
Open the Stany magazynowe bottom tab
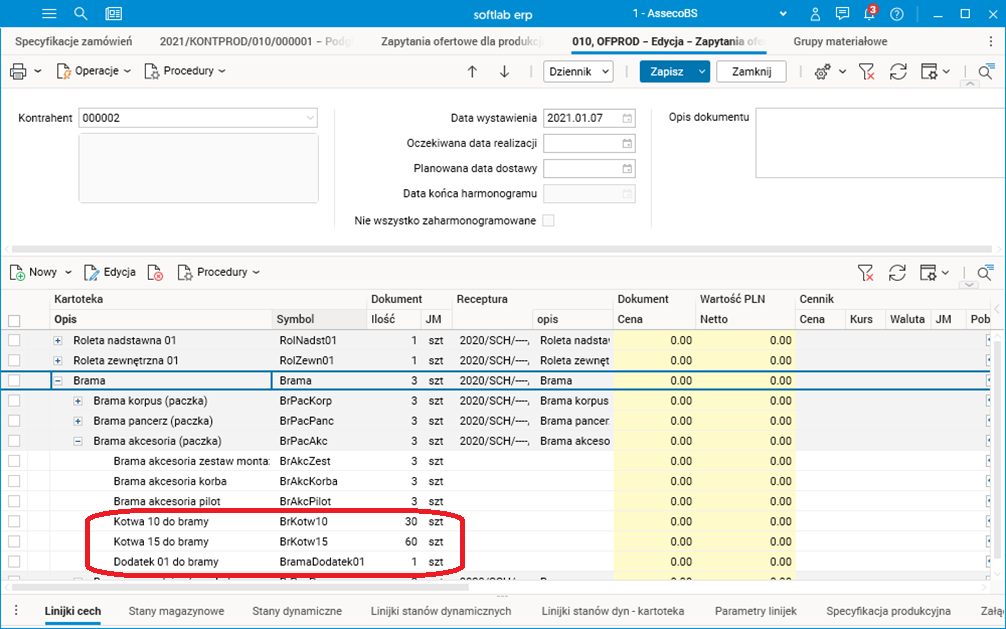pos(176,611)
